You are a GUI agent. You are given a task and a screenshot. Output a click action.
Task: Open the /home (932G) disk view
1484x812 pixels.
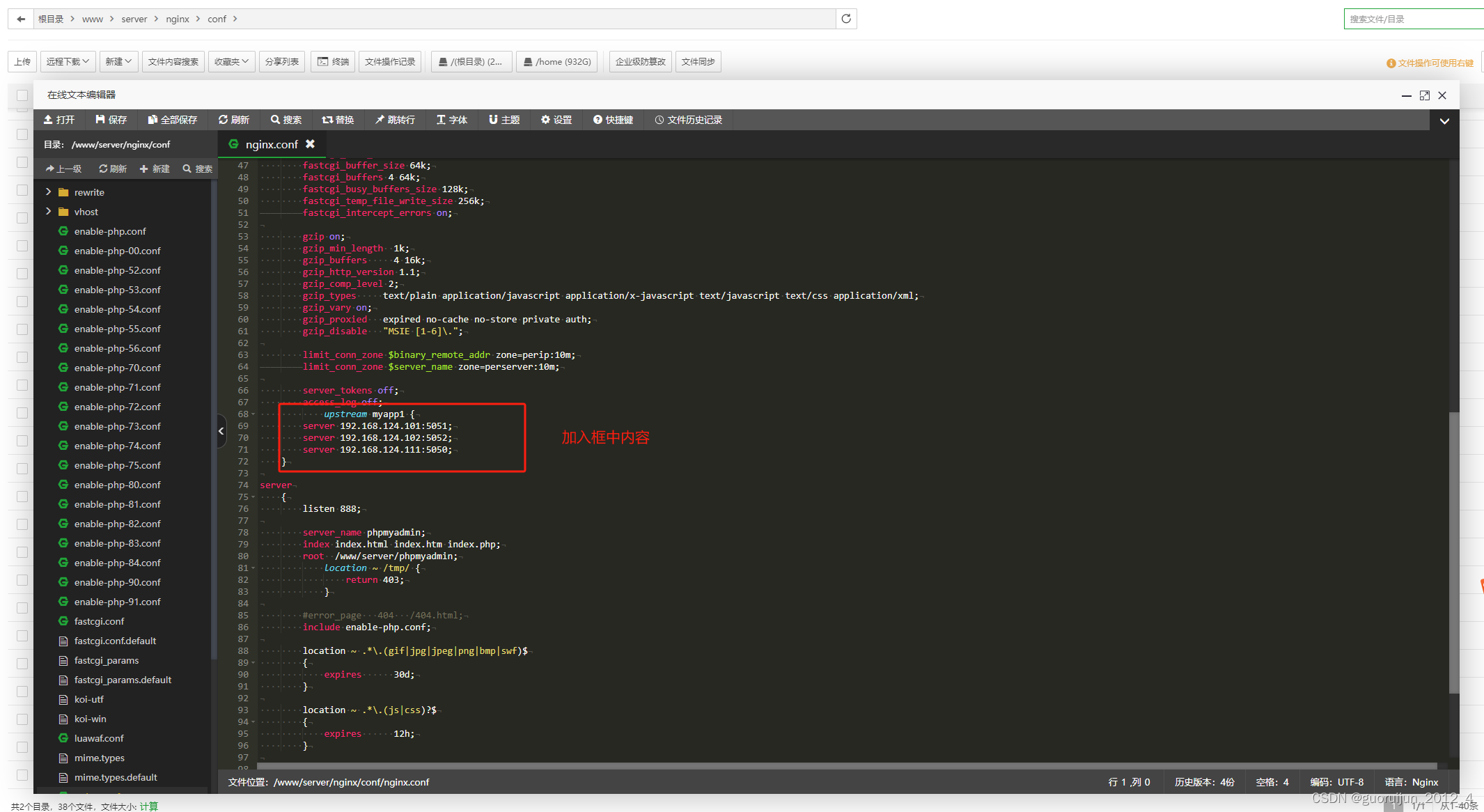(556, 61)
